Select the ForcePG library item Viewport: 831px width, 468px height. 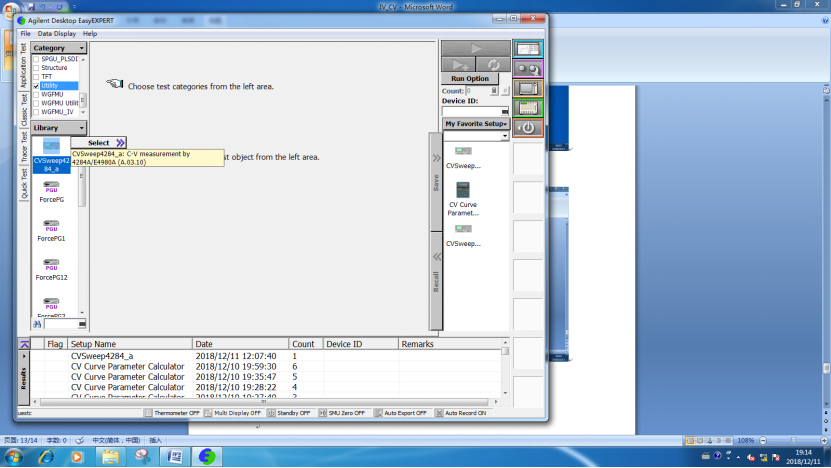pos(51,192)
